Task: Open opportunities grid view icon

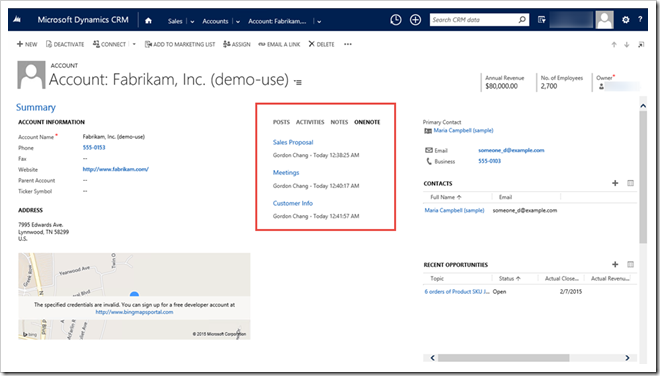Action: coord(630,264)
